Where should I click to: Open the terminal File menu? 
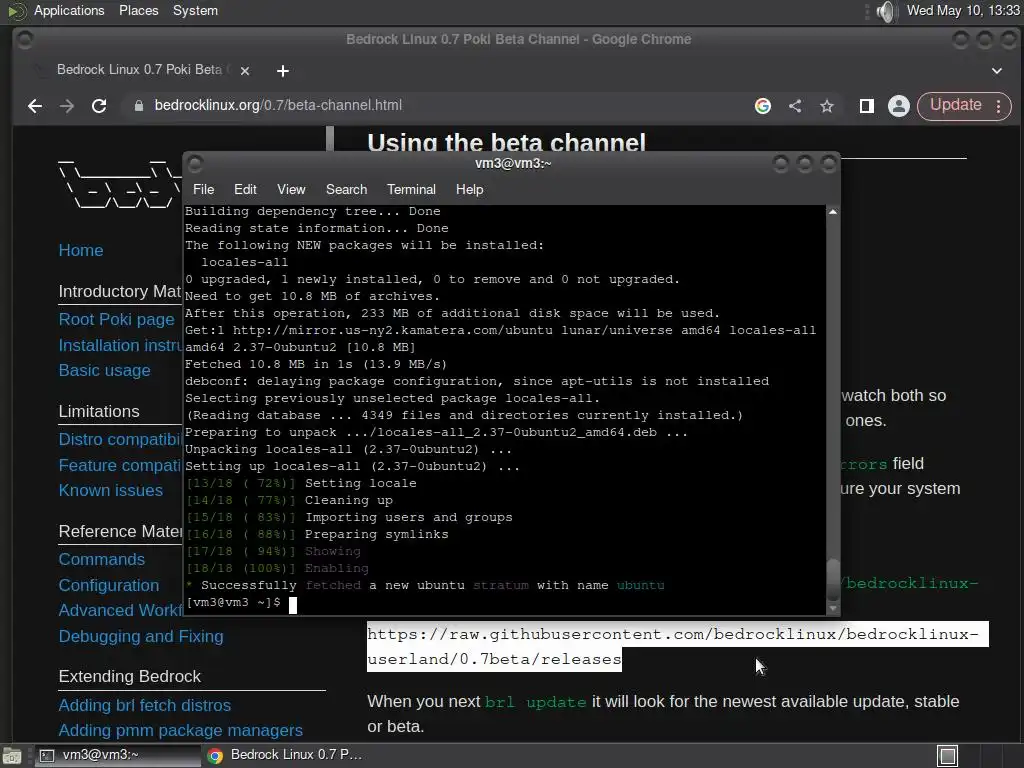203,189
